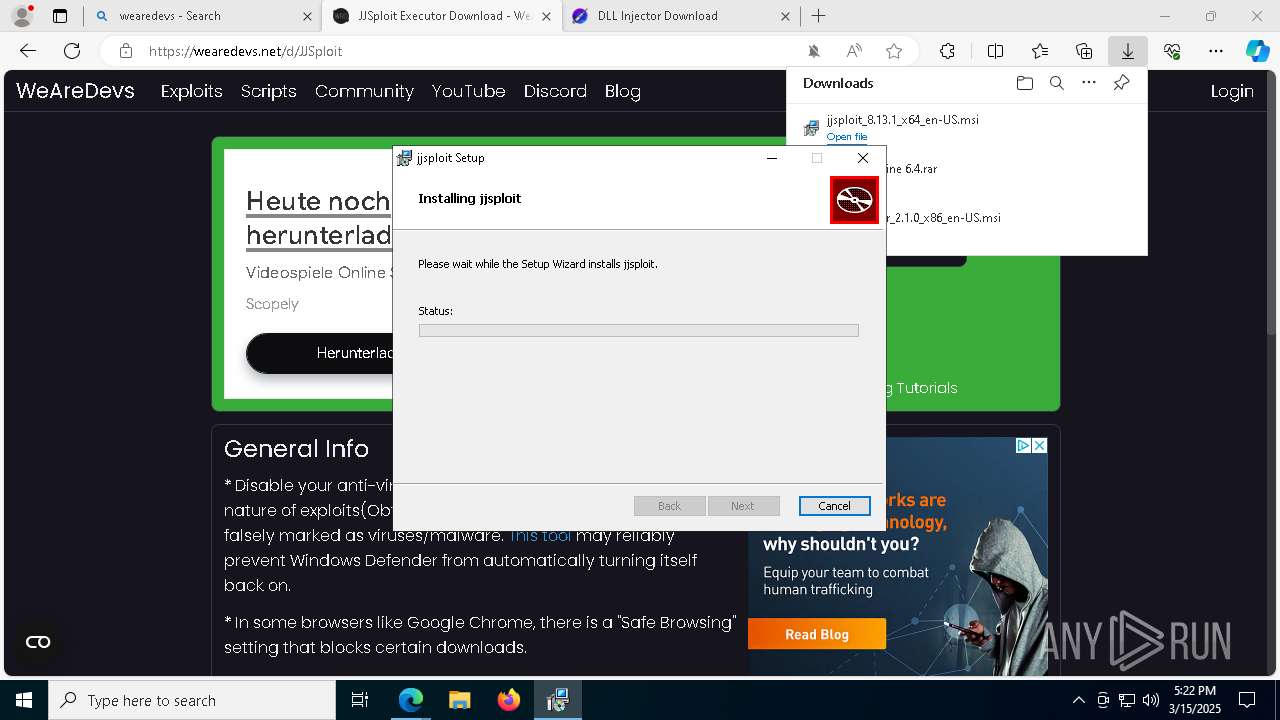This screenshot has width=1280, height=720.
Task: Search downloads with magnifier icon
Action: tap(1056, 83)
